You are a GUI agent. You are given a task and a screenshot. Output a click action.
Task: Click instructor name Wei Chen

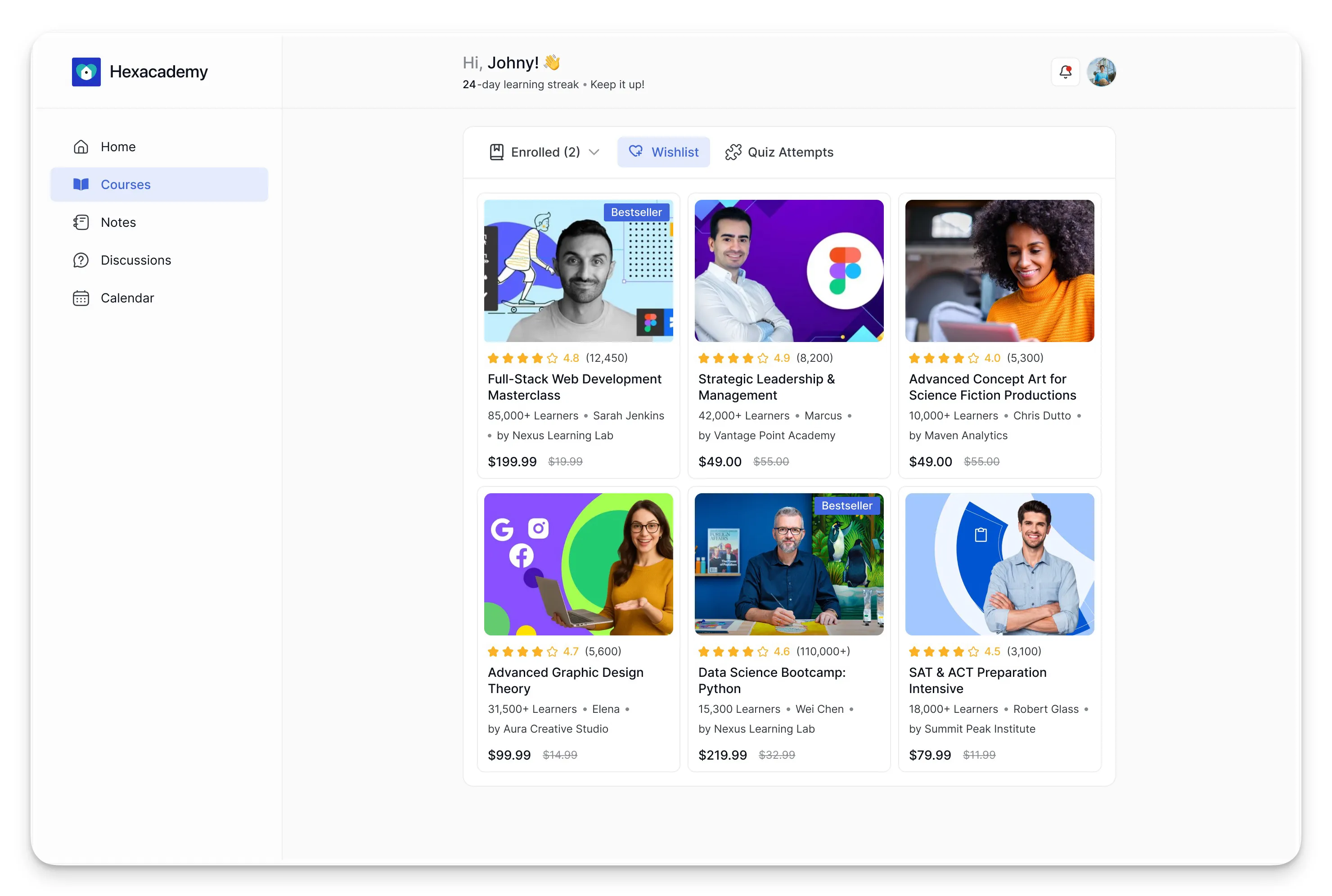tap(819, 709)
